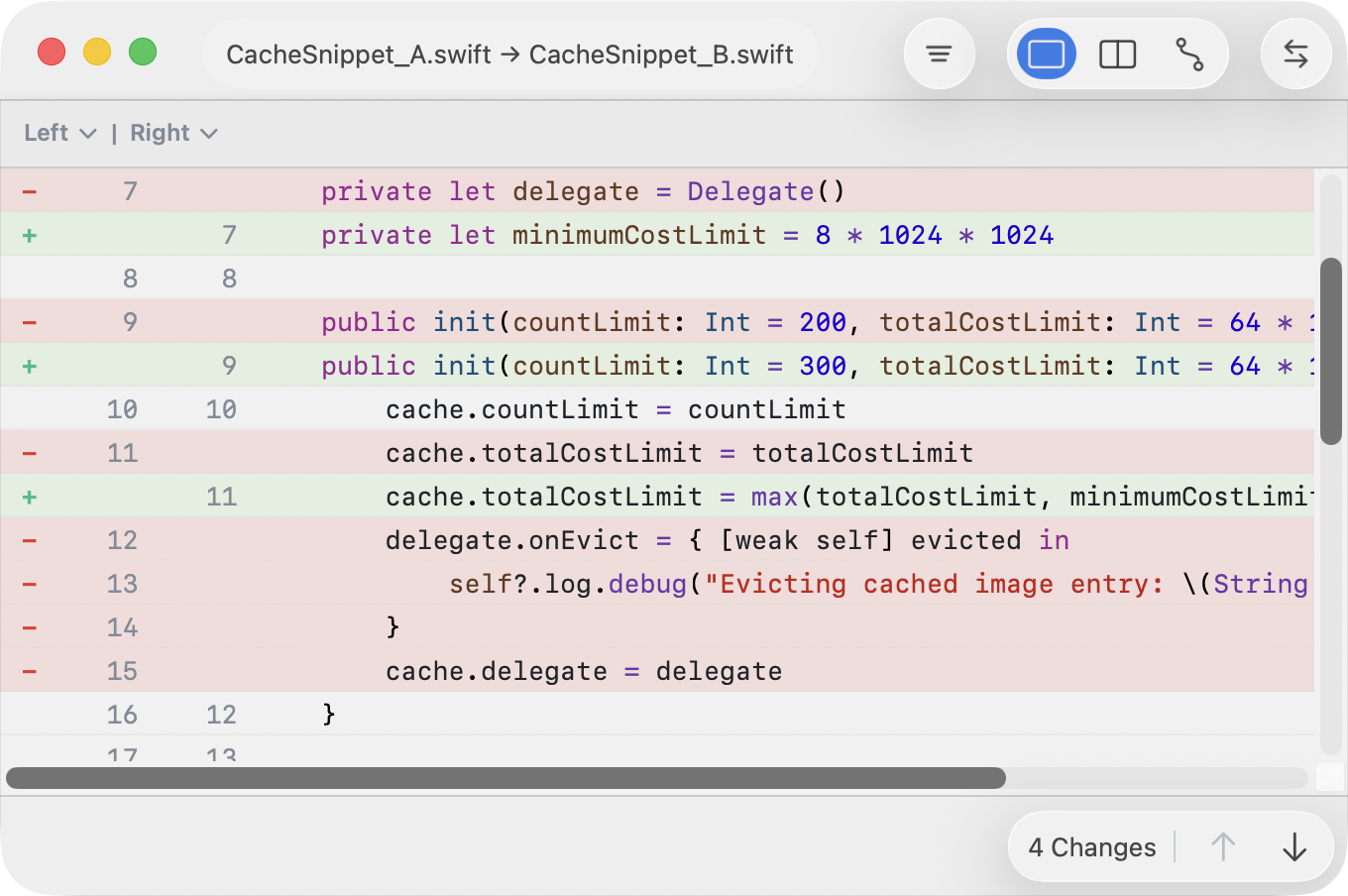Viewport: 1348px width, 896px height.
Task: Open the Left file dropdown
Action: click(x=59, y=133)
